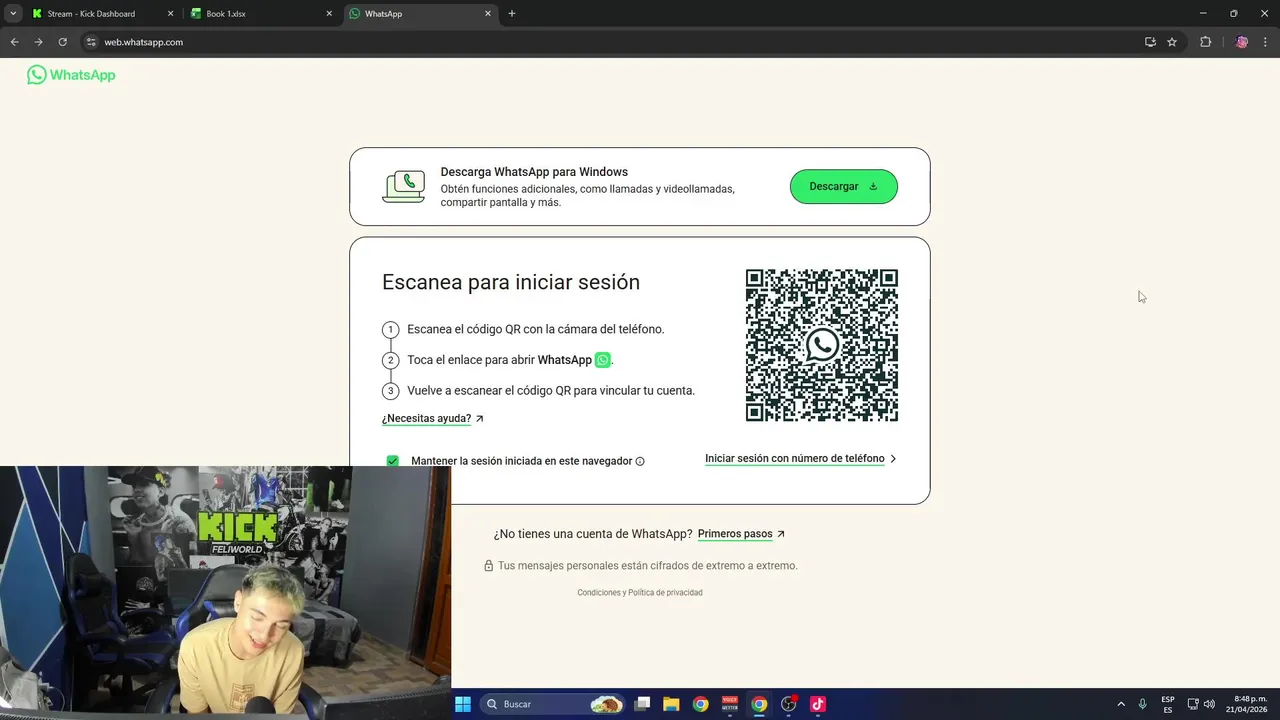Open site information icon in address bar
The height and width of the screenshot is (720, 1280).
(90, 42)
